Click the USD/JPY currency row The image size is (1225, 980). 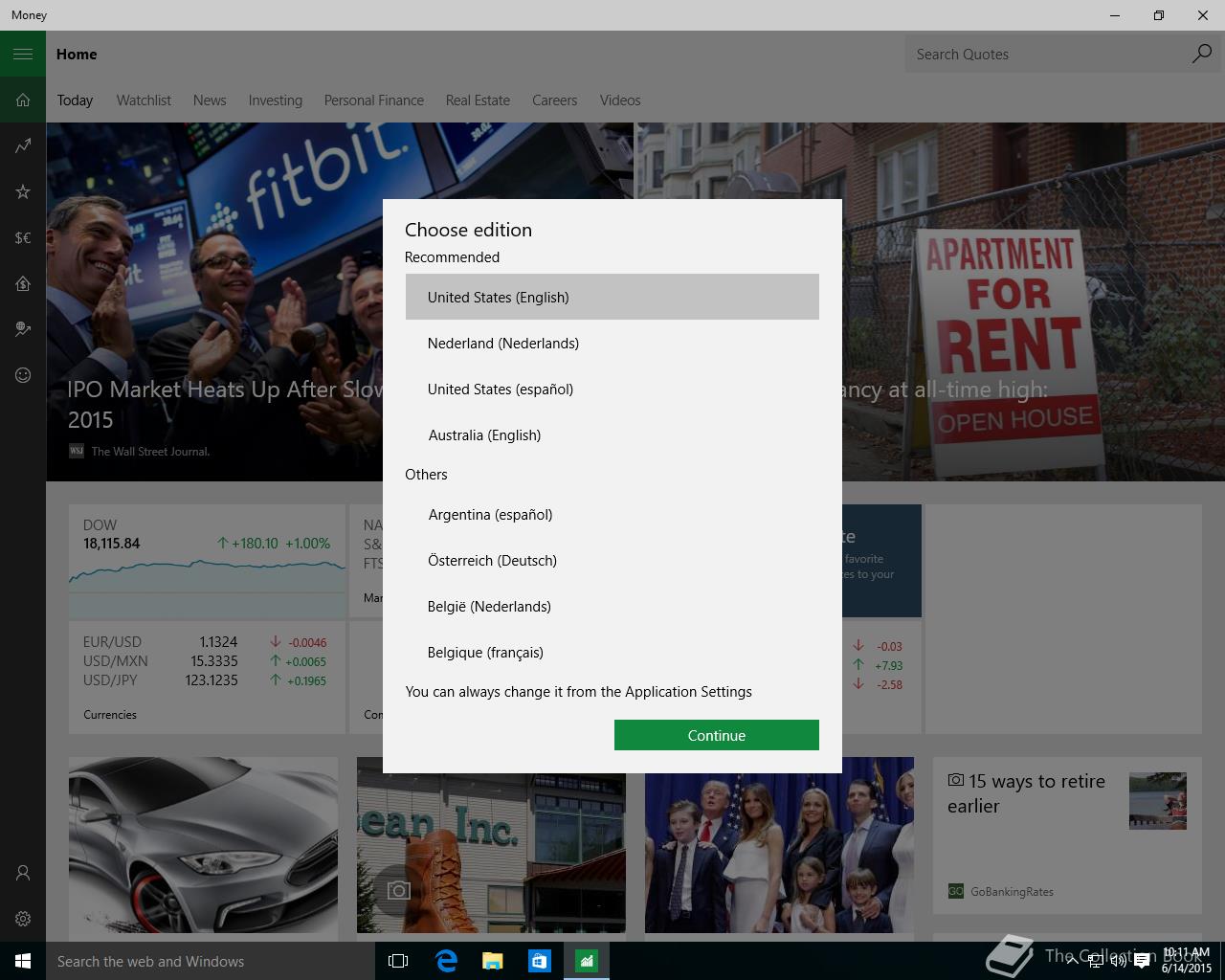tap(205, 680)
